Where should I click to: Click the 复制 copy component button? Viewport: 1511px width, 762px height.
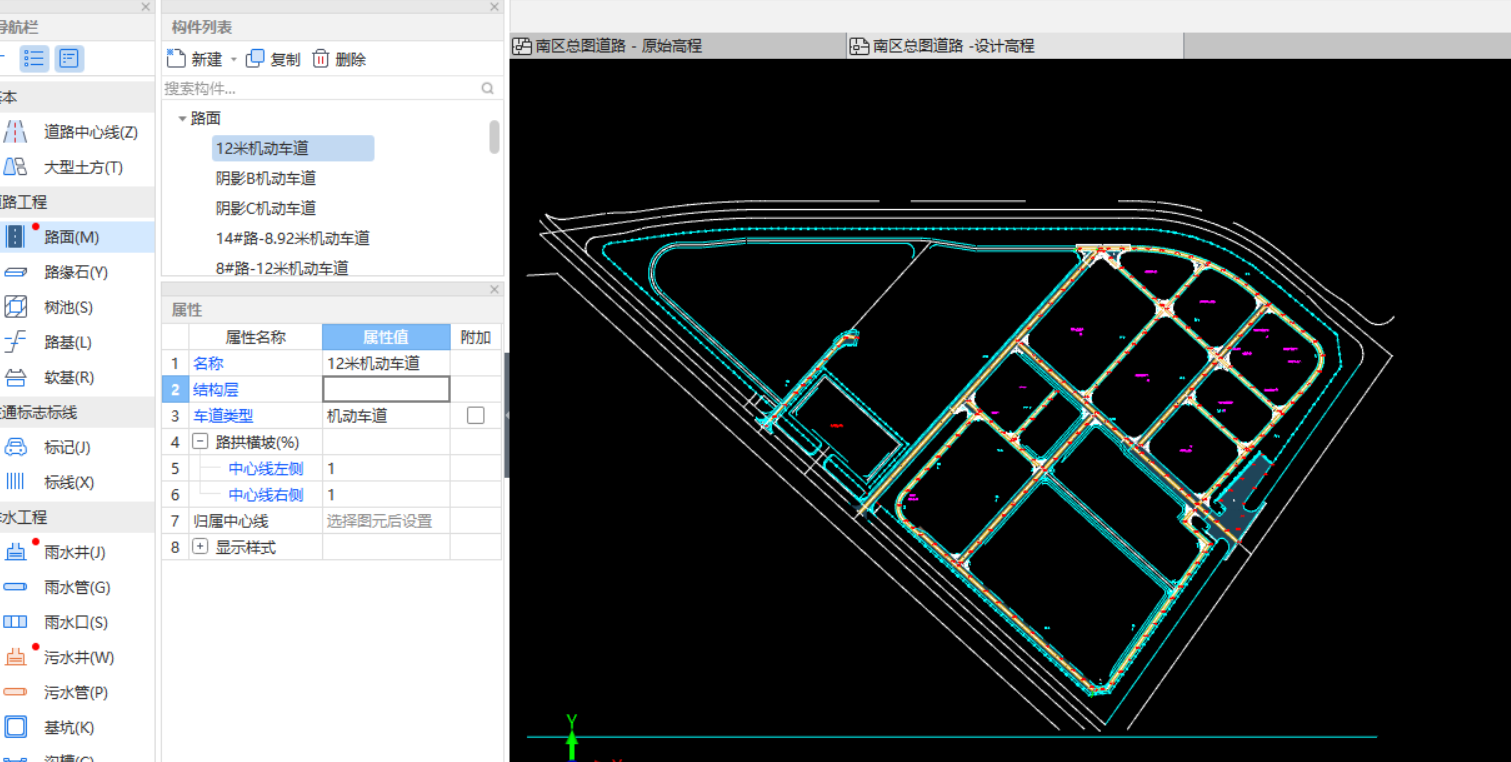click(273, 59)
